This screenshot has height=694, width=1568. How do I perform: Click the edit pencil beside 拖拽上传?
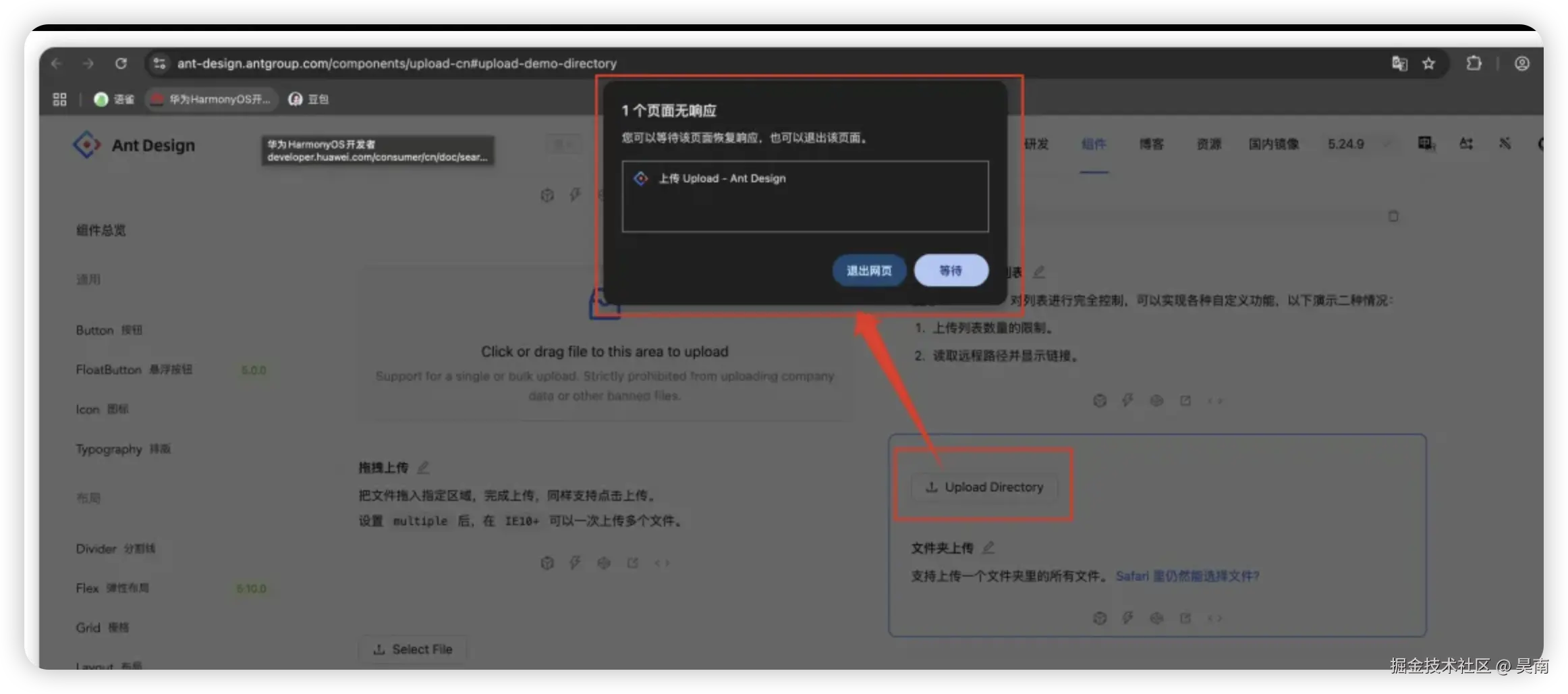click(423, 467)
